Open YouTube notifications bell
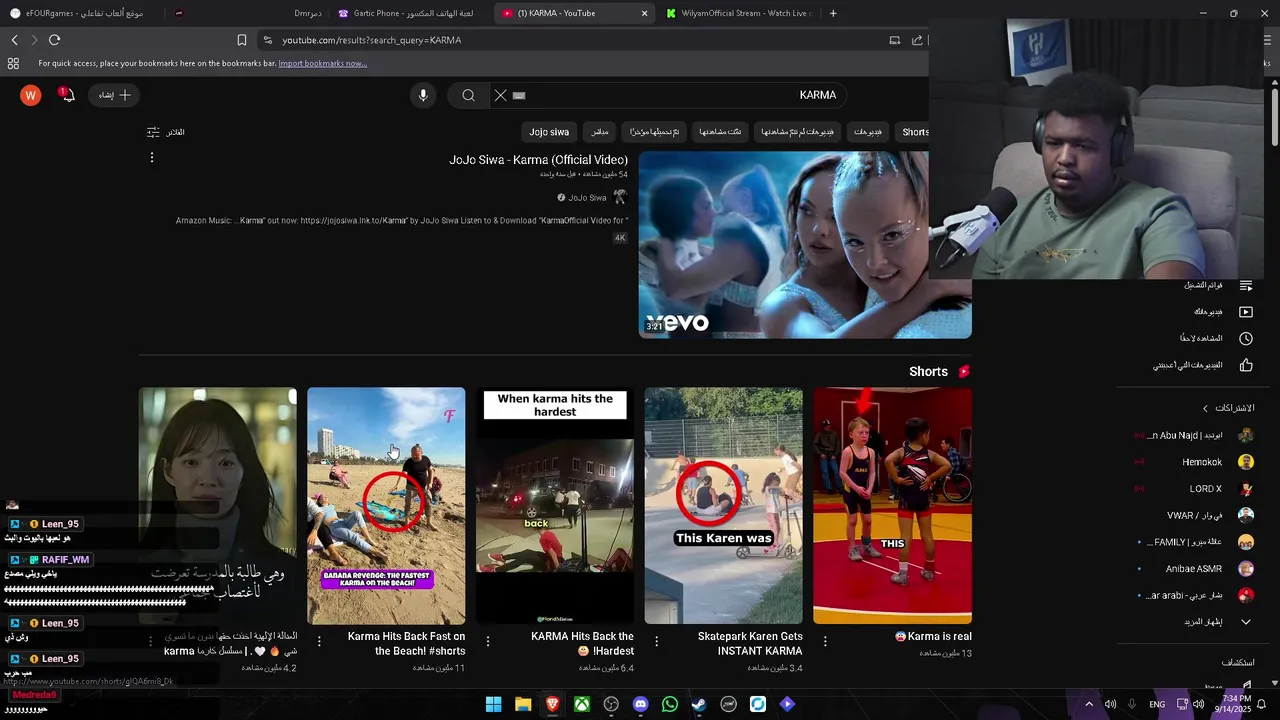The height and width of the screenshot is (720, 1280). pyautogui.click(x=66, y=95)
